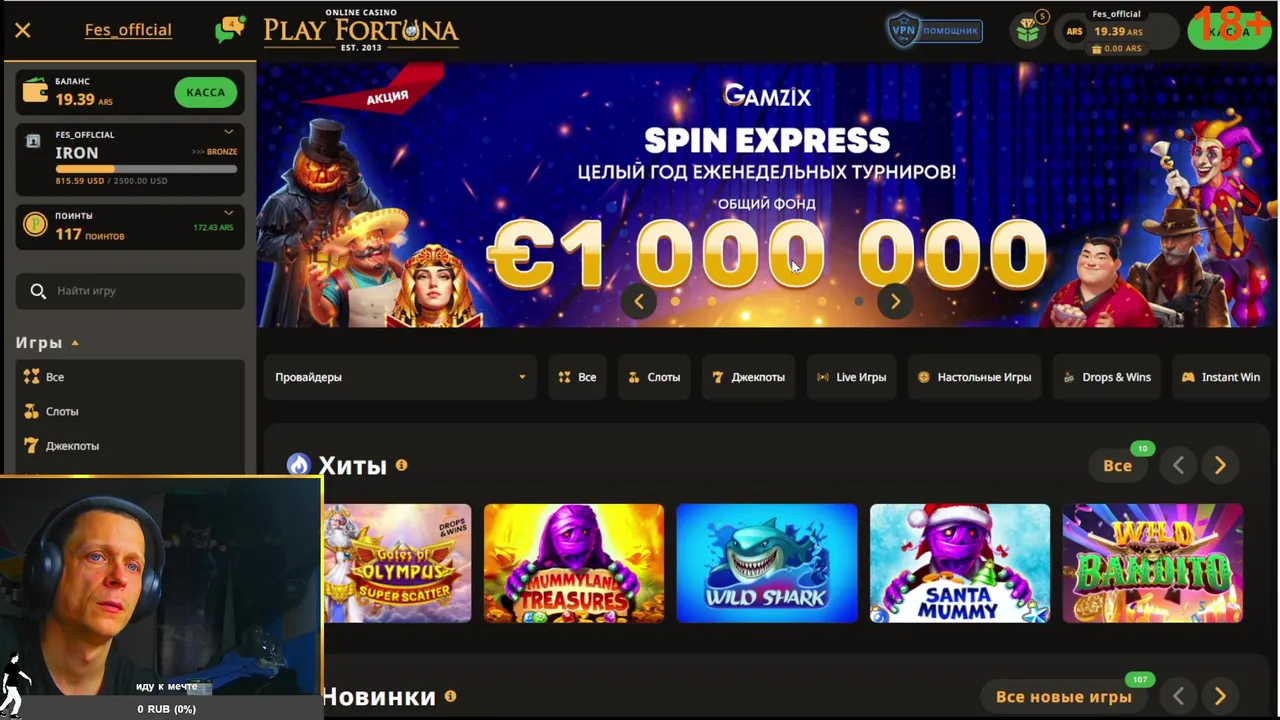Open the Все новые игры link
1280x720 pixels.
[x=1064, y=696]
